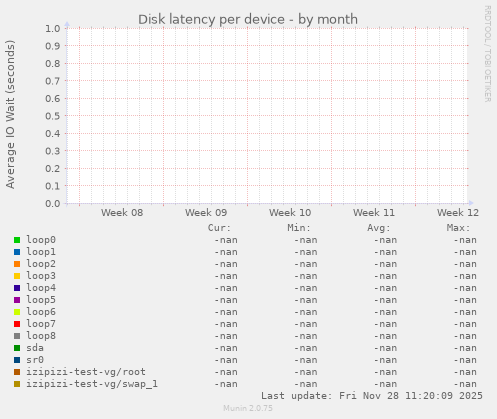The image size is (497, 419).
Task: Click the loop5 magenta color swatch
Action: [x=17, y=300]
